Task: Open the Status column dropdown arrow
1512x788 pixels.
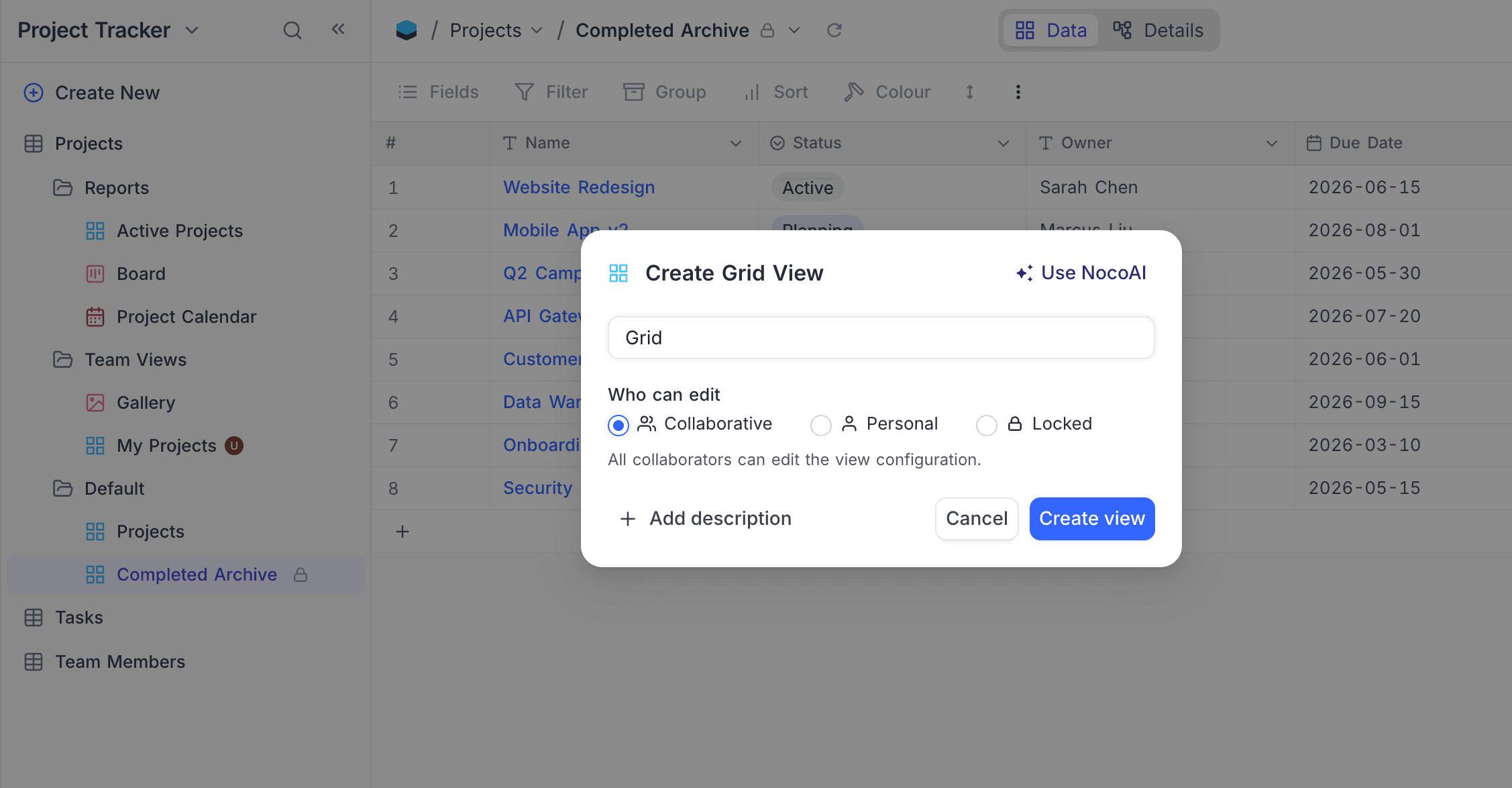Action: point(1004,143)
